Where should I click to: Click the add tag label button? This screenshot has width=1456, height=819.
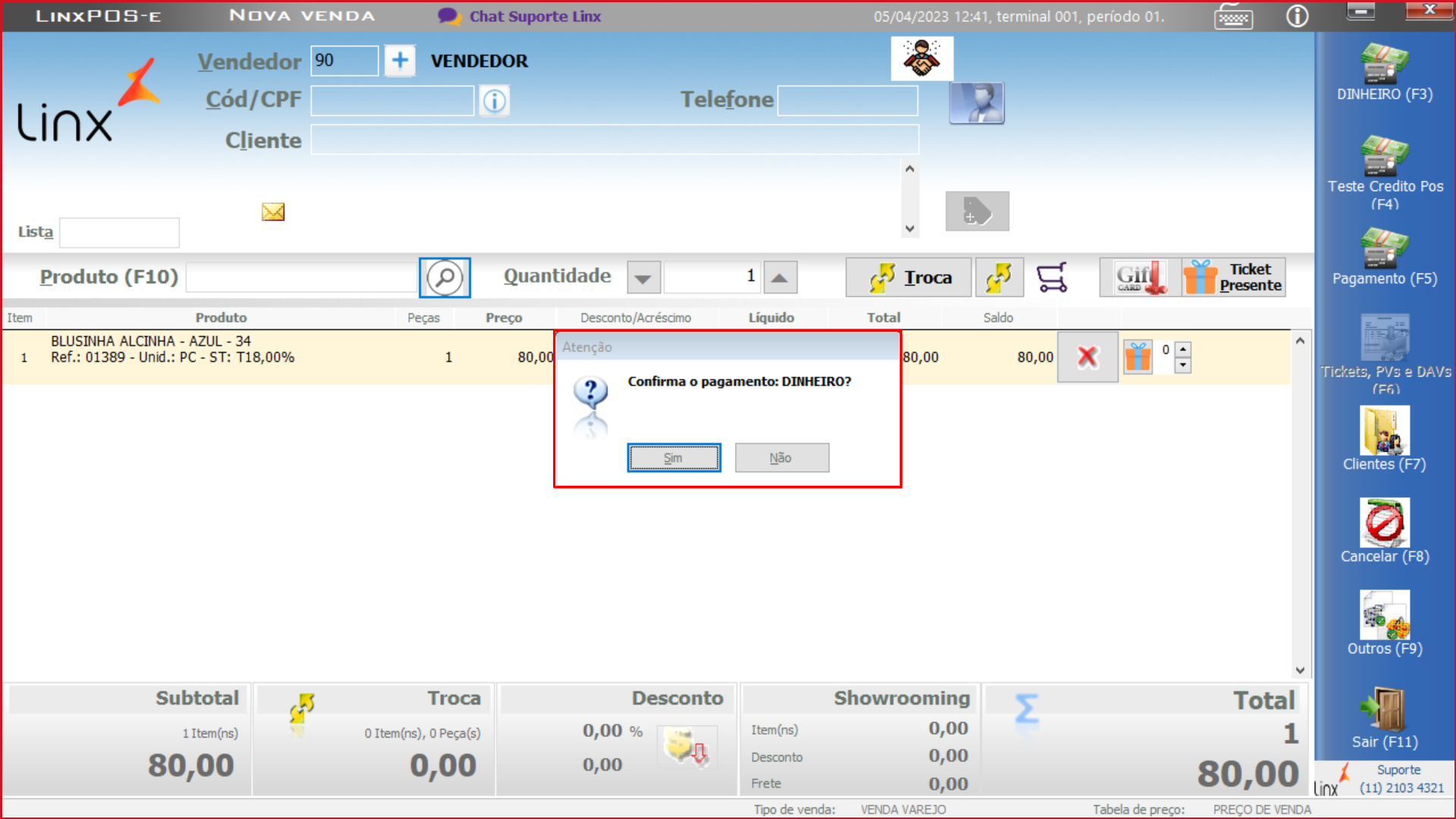tap(976, 211)
